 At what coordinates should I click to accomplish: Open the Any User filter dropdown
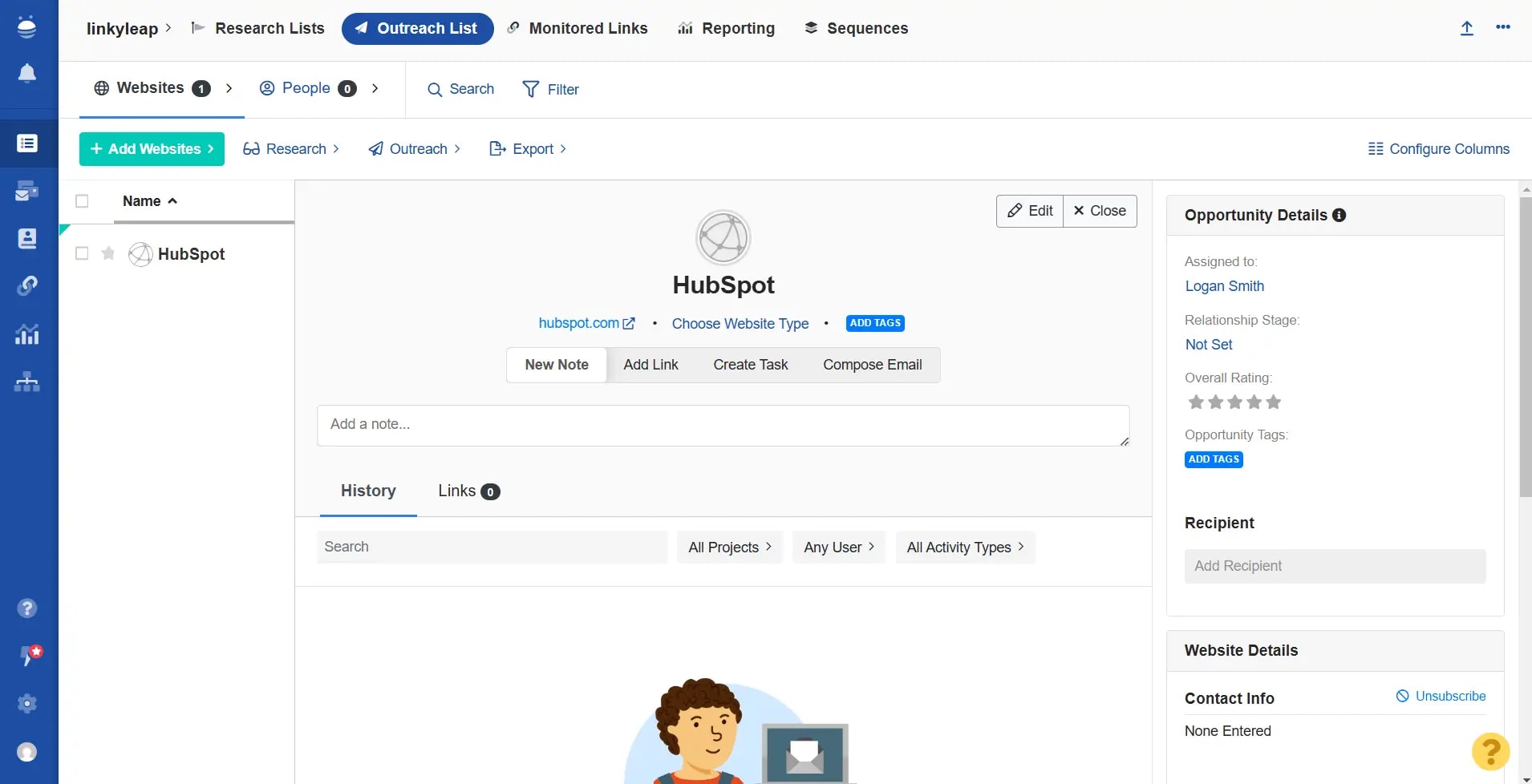(x=839, y=547)
